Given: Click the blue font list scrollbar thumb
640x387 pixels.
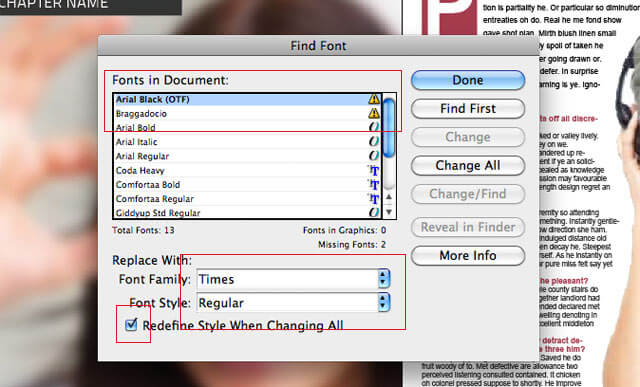Looking at the screenshot, I should coord(389,127).
